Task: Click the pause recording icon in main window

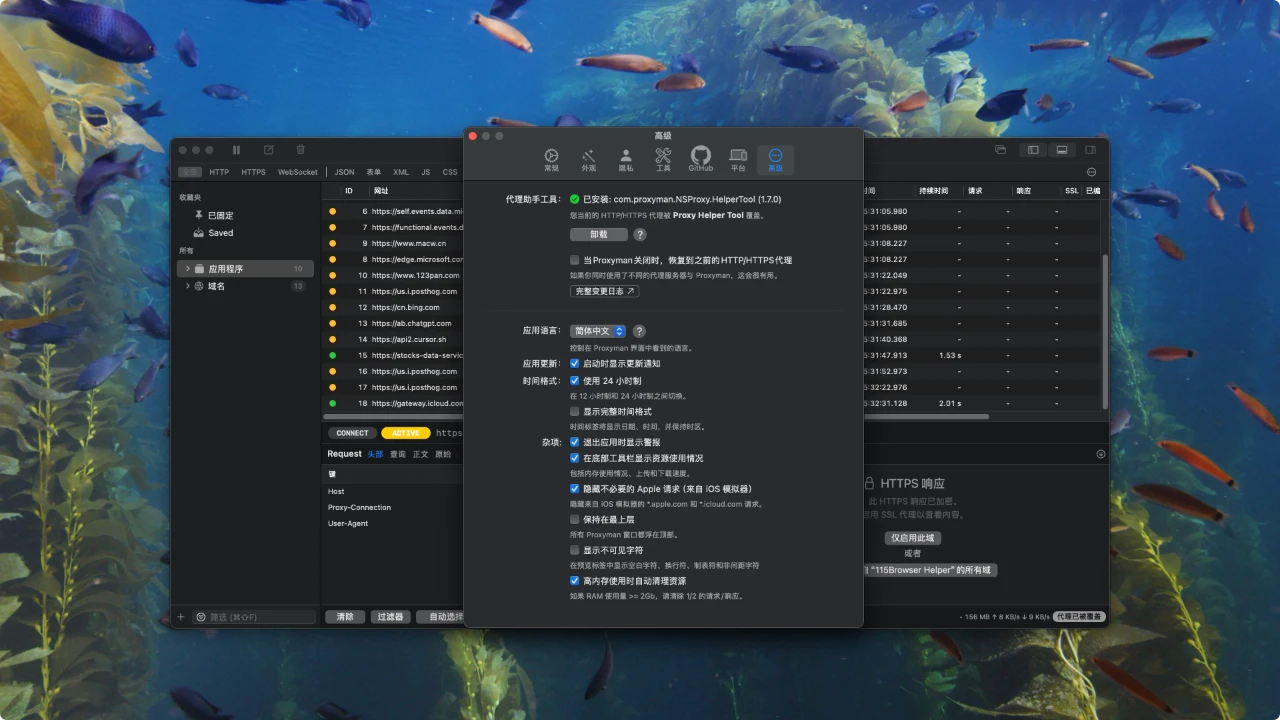Action: [x=237, y=150]
